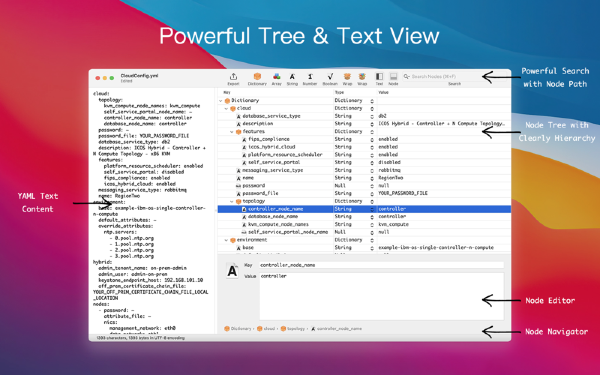600x375 pixels.
Task: Click the 'YOUR_PASSWORD_FILE' value cell
Action: pyautogui.click(x=403, y=194)
